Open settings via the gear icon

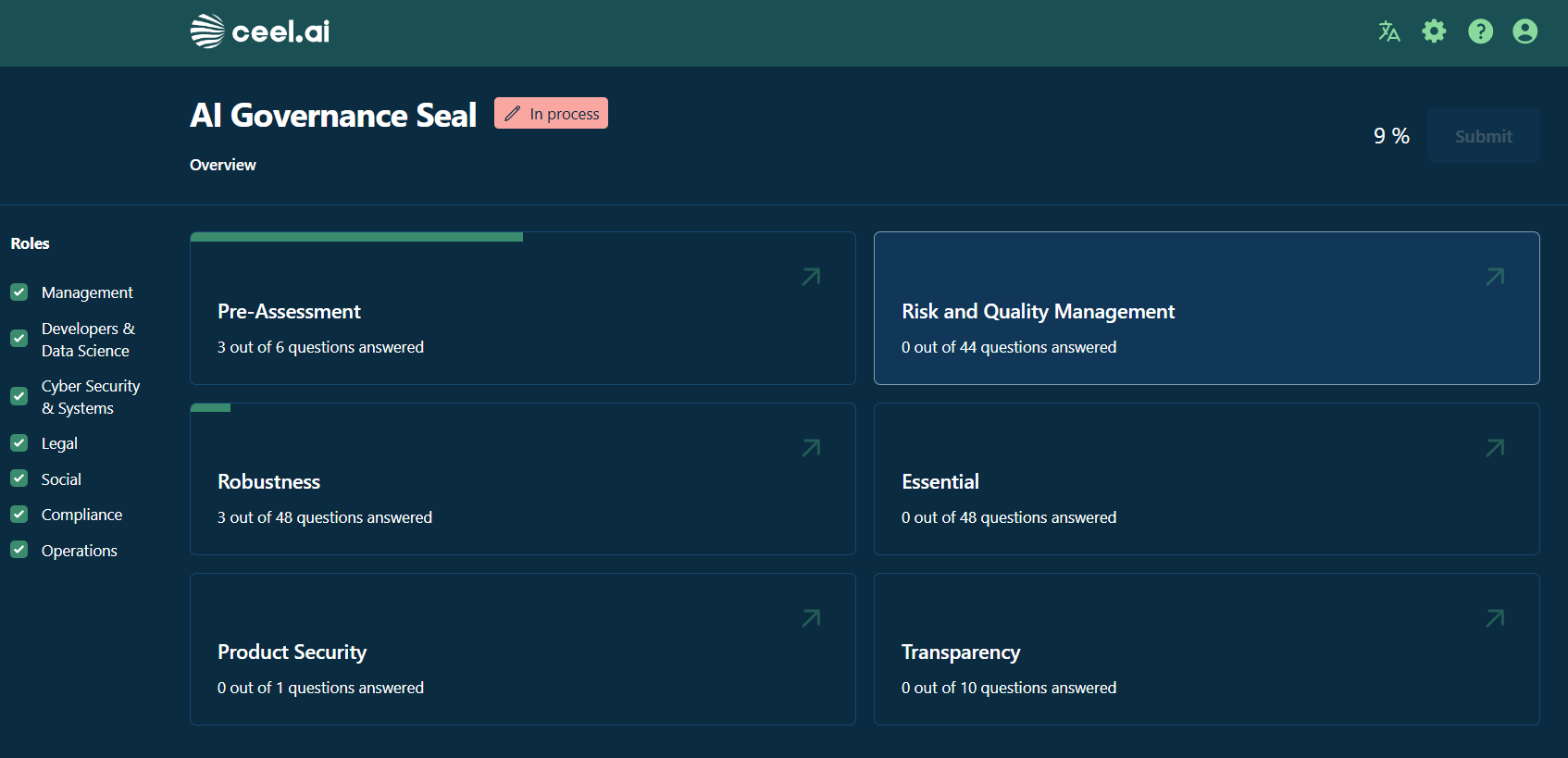1434,31
